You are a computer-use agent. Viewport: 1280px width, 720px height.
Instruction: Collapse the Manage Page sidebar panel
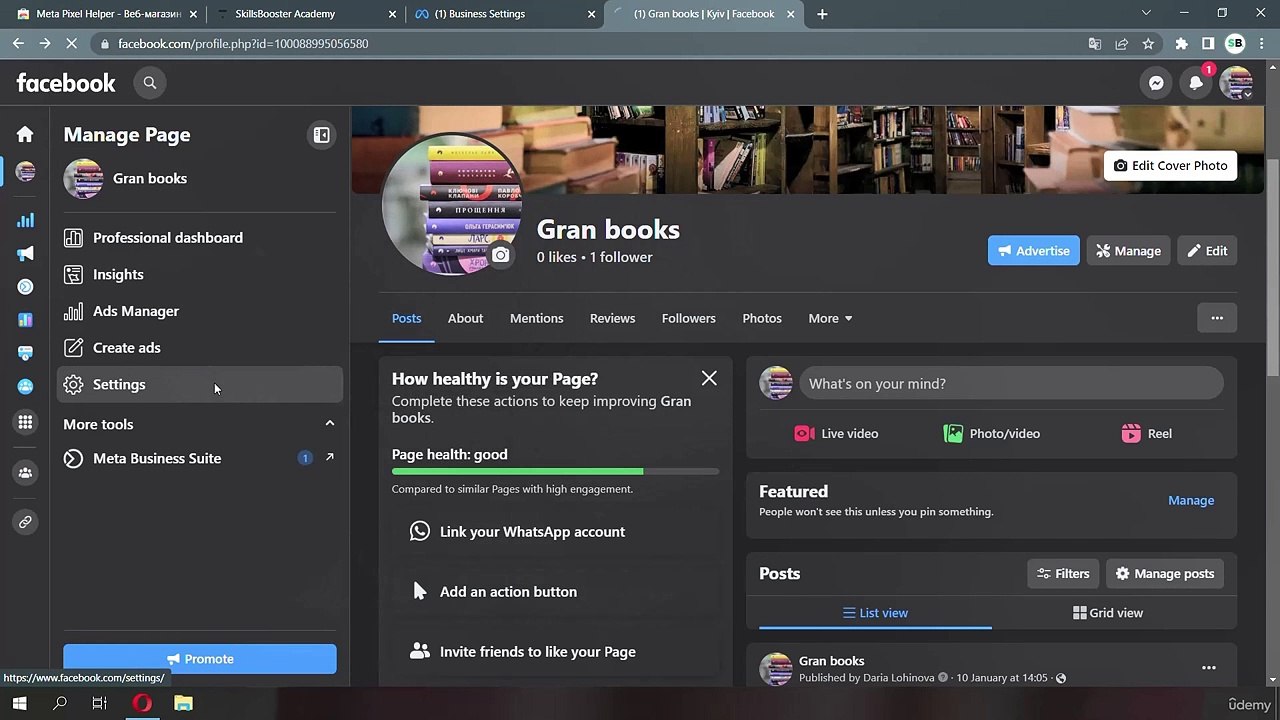click(x=321, y=135)
